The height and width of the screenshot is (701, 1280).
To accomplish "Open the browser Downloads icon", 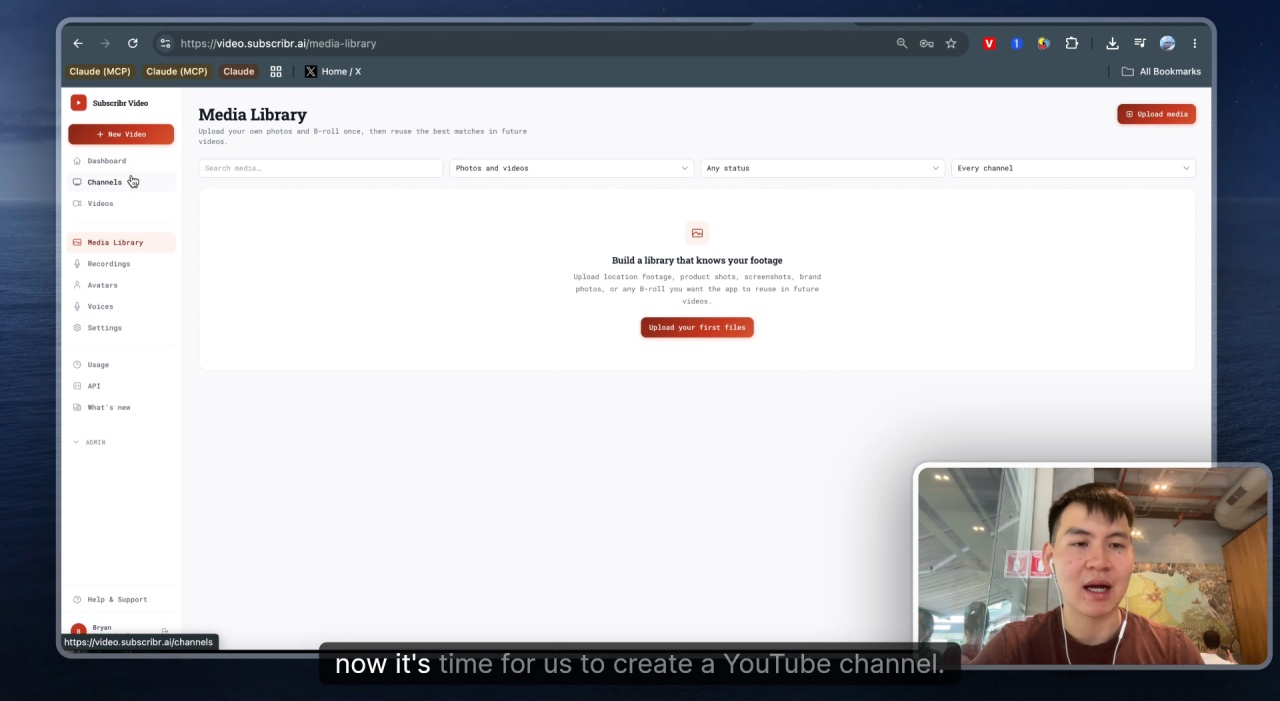I will click(x=1112, y=44).
